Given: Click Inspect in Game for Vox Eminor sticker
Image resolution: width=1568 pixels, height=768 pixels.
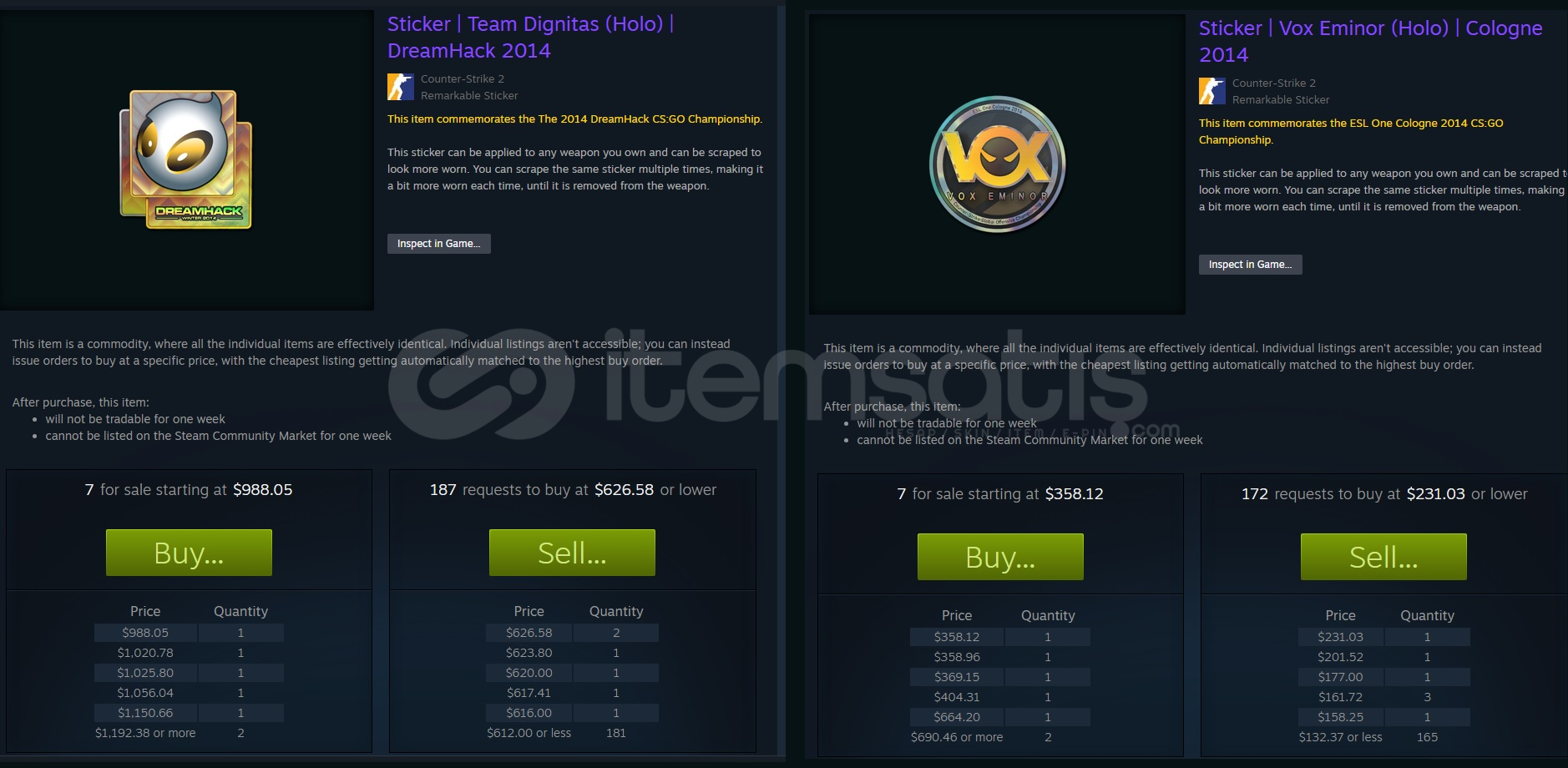Looking at the screenshot, I should click(x=1250, y=265).
